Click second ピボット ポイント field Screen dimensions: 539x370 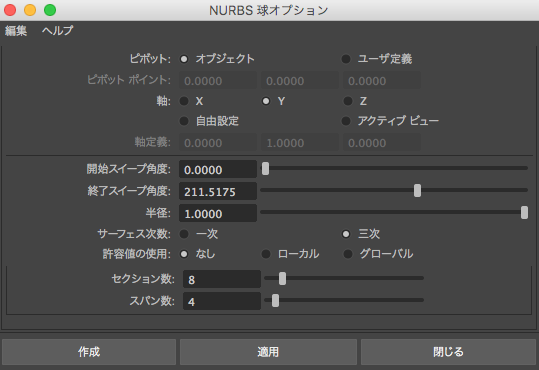pyautogui.click(x=300, y=80)
